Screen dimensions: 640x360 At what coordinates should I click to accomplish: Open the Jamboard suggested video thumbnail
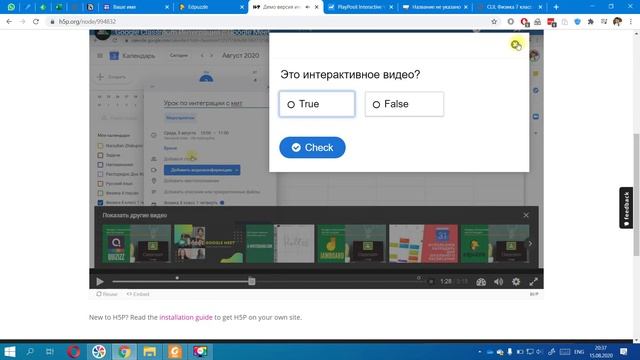pyautogui.click(x=352, y=244)
